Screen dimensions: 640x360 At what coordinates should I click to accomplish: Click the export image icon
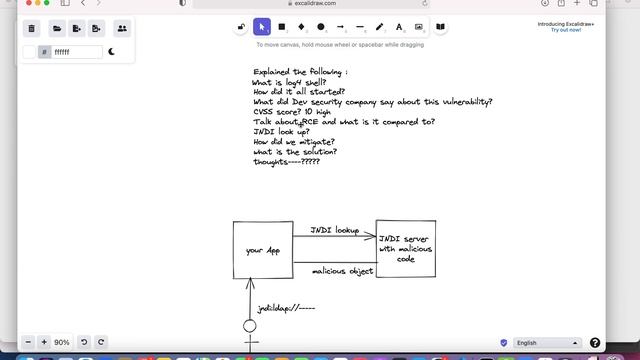[96, 29]
